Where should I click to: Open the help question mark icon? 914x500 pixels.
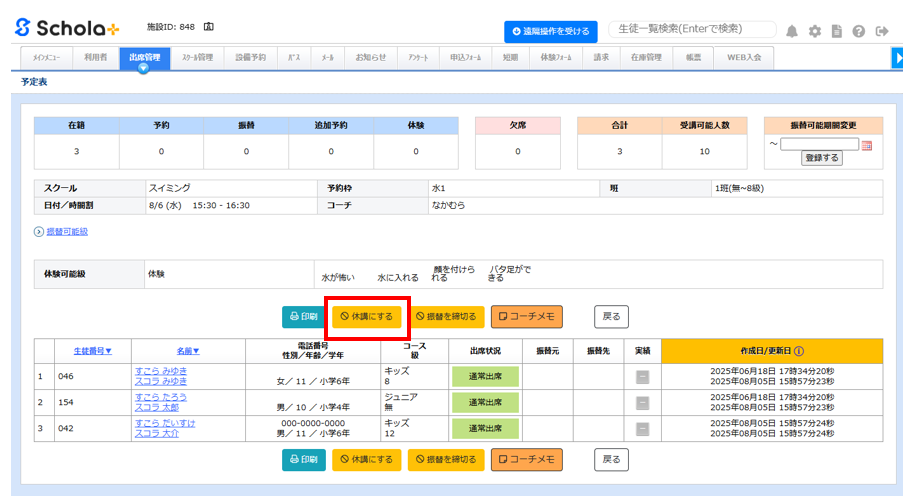pos(859,31)
